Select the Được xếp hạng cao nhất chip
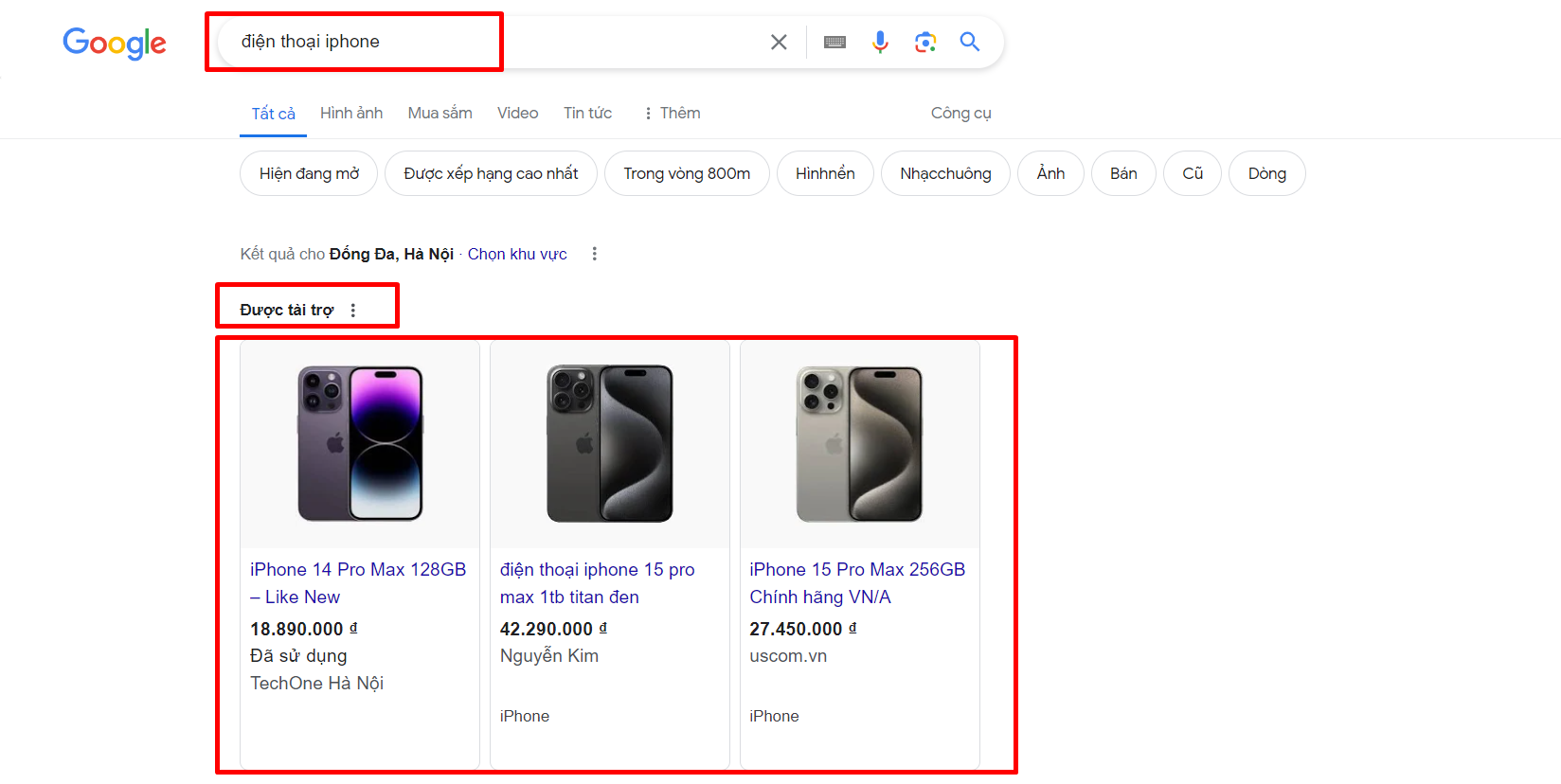Viewport: 1561px width, 784px height. (491, 173)
